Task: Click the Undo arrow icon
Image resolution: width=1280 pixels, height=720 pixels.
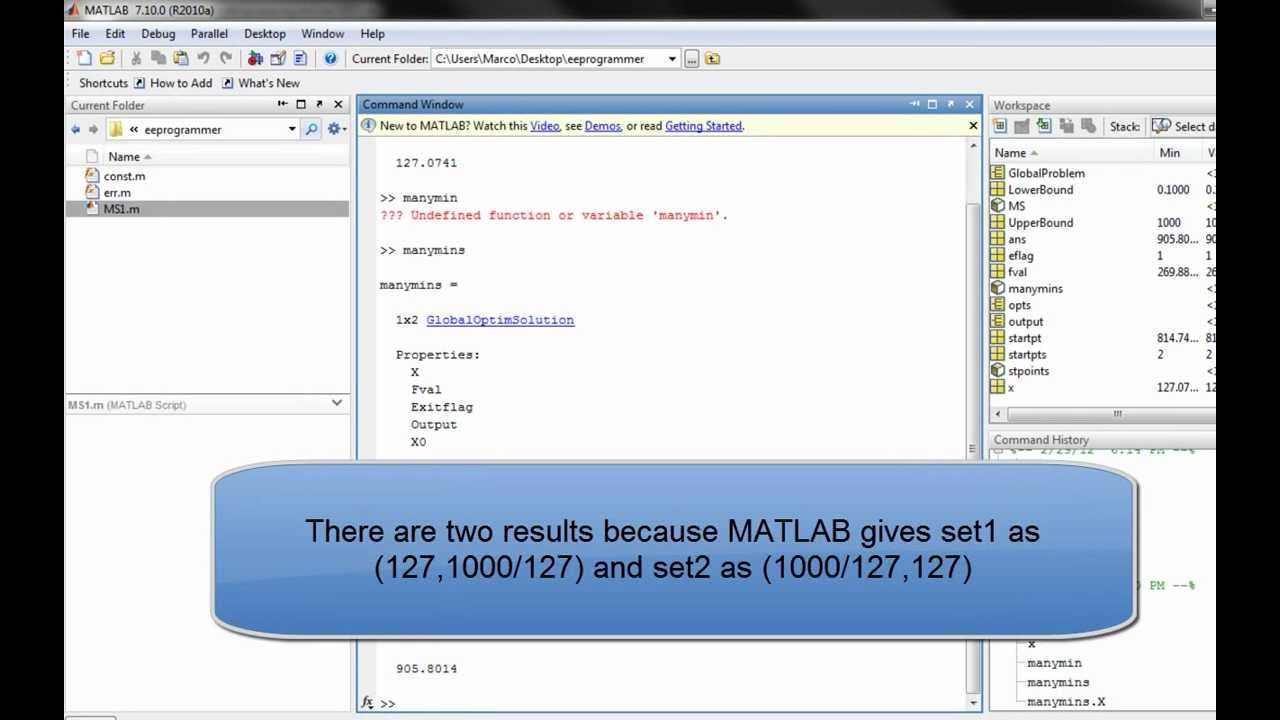Action: tap(204, 59)
